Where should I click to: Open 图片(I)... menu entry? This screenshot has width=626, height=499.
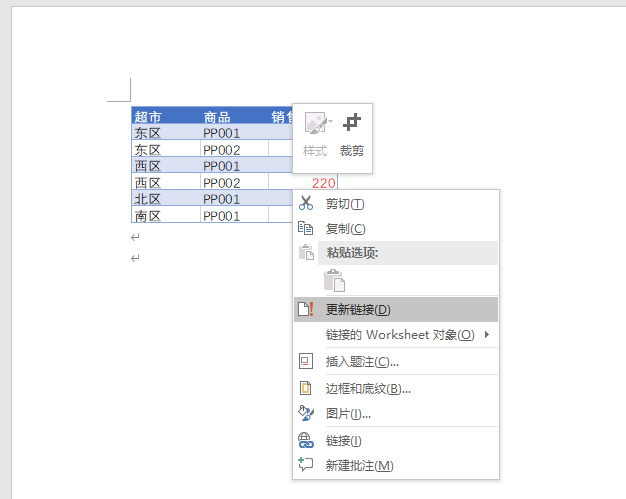[396, 414]
